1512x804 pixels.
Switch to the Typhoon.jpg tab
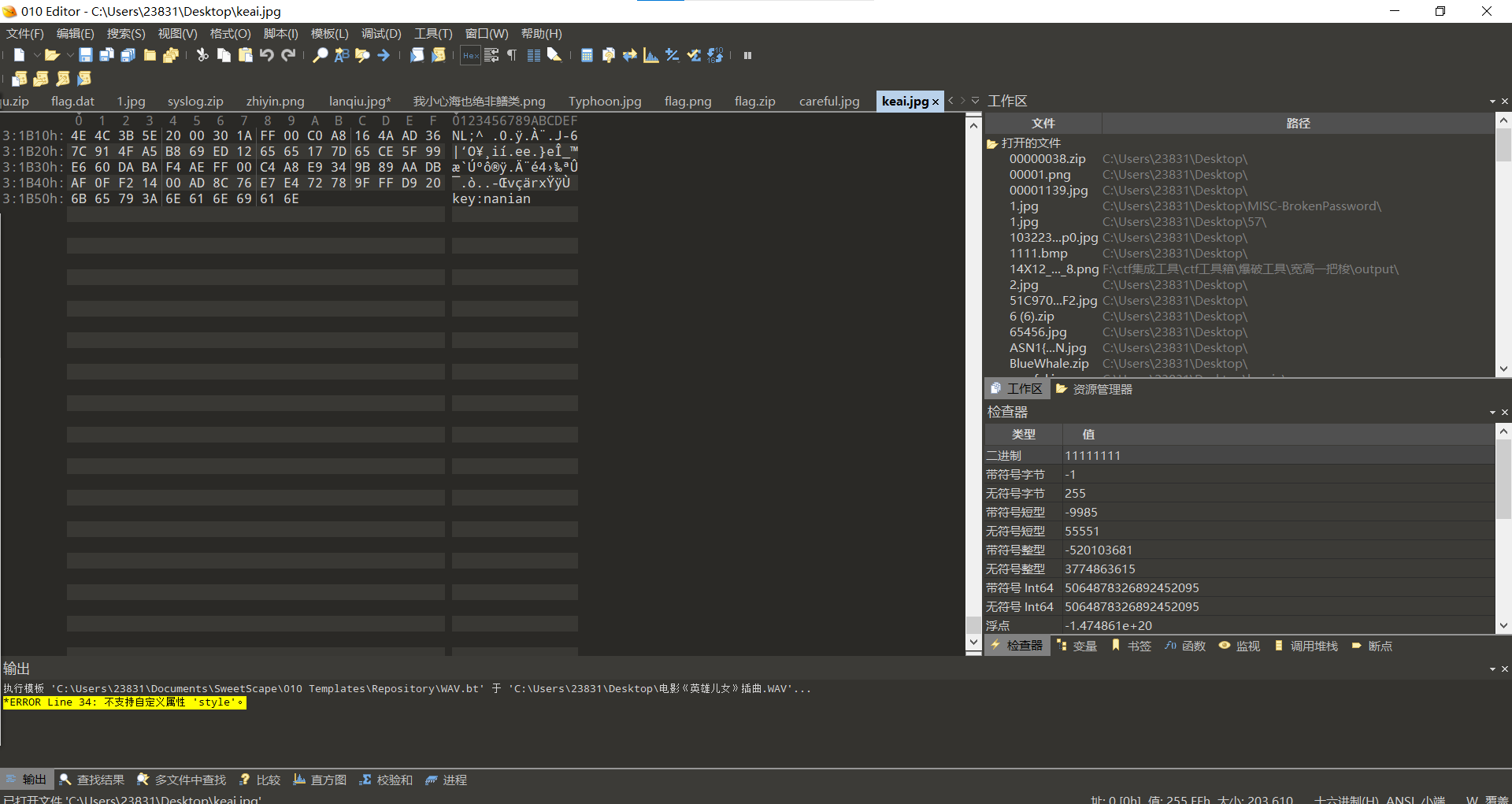coord(605,102)
